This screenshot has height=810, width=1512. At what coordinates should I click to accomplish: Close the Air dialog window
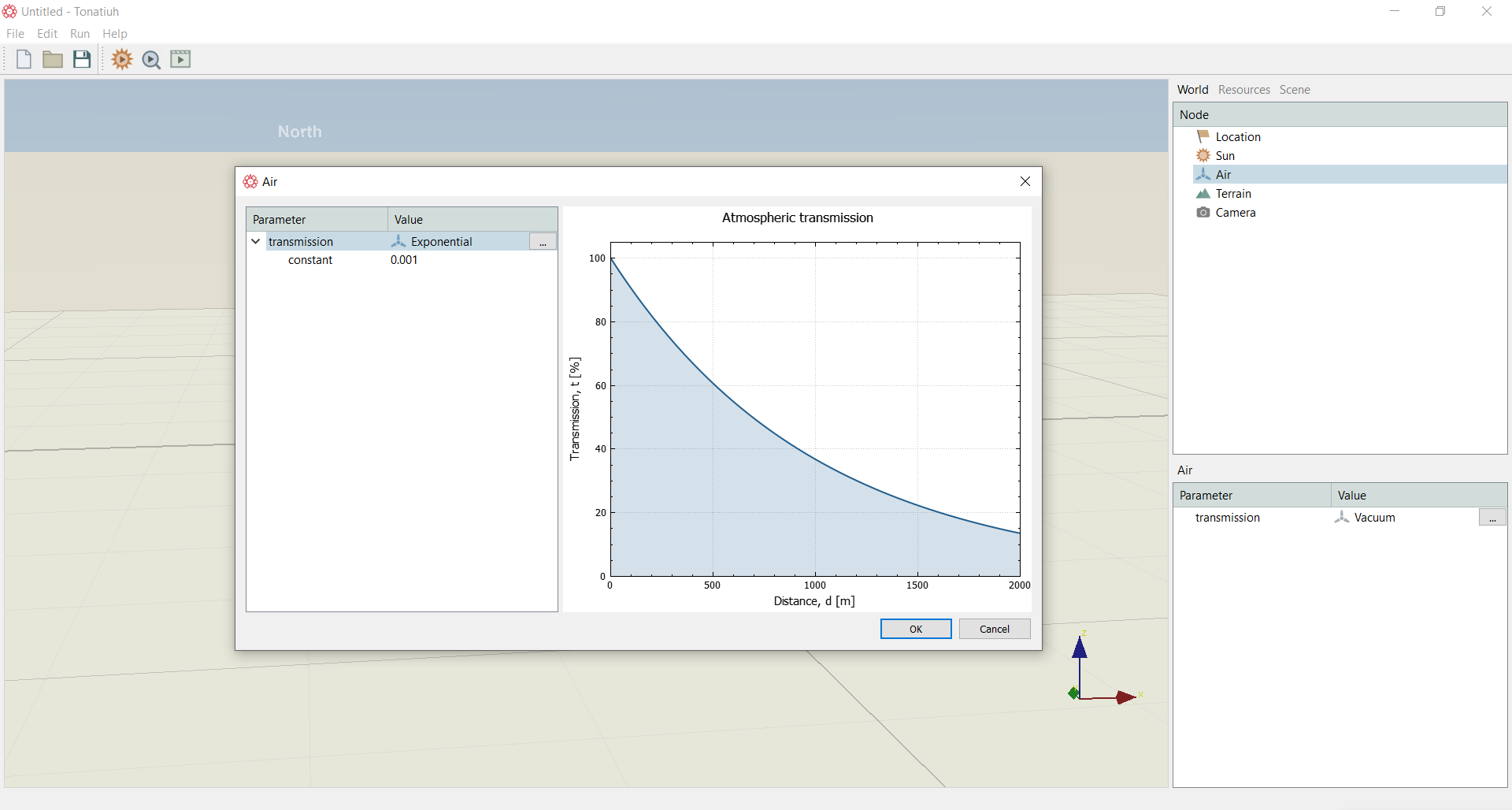(x=1025, y=181)
